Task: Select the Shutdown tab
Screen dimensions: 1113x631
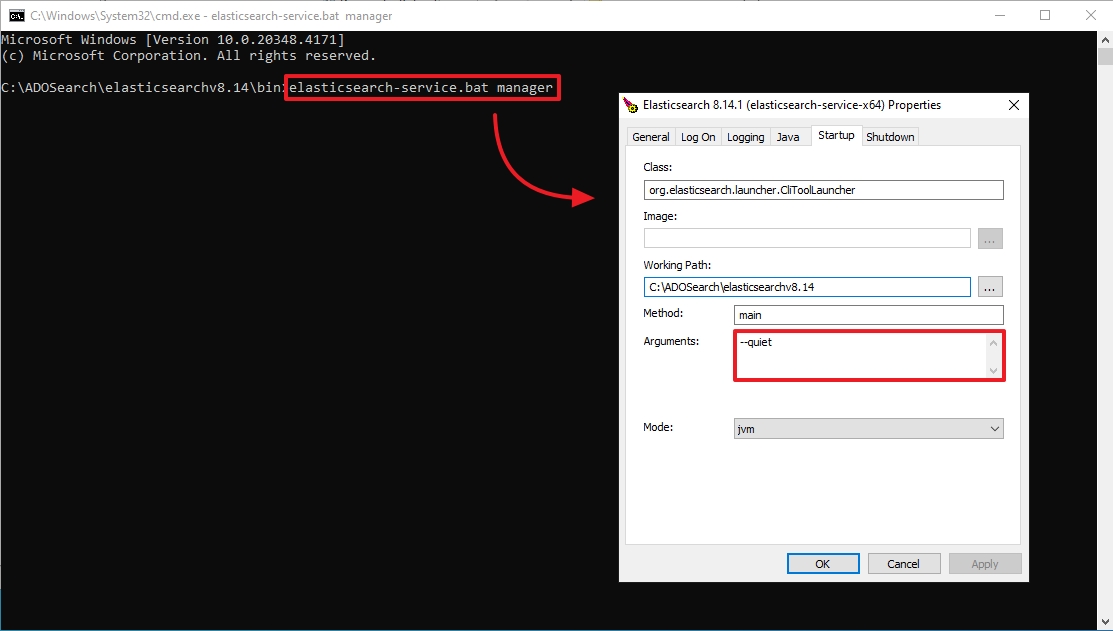Action: click(889, 137)
